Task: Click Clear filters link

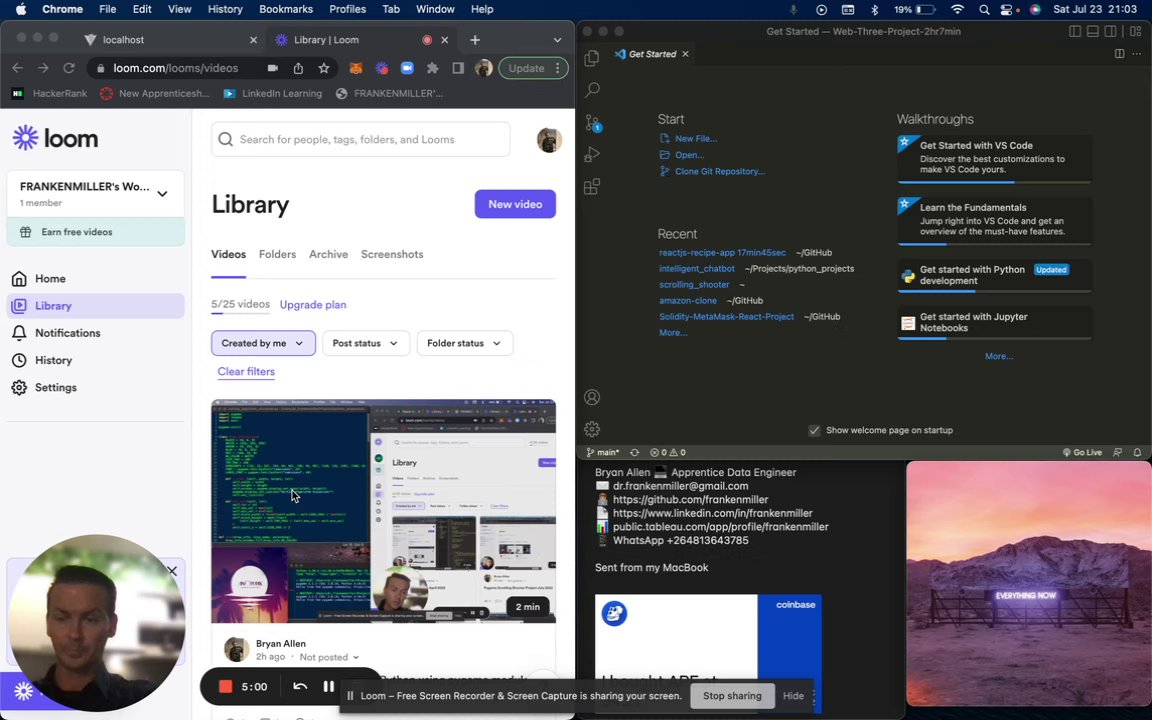Action: click(246, 372)
